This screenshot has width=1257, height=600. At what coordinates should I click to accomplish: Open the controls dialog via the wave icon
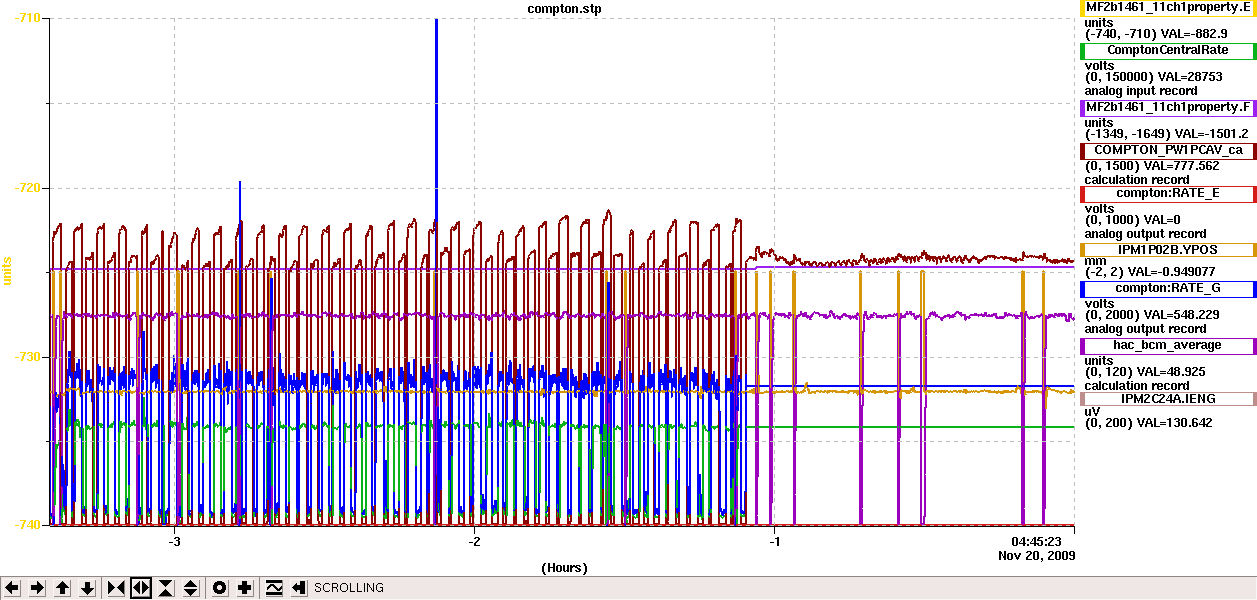(274, 588)
